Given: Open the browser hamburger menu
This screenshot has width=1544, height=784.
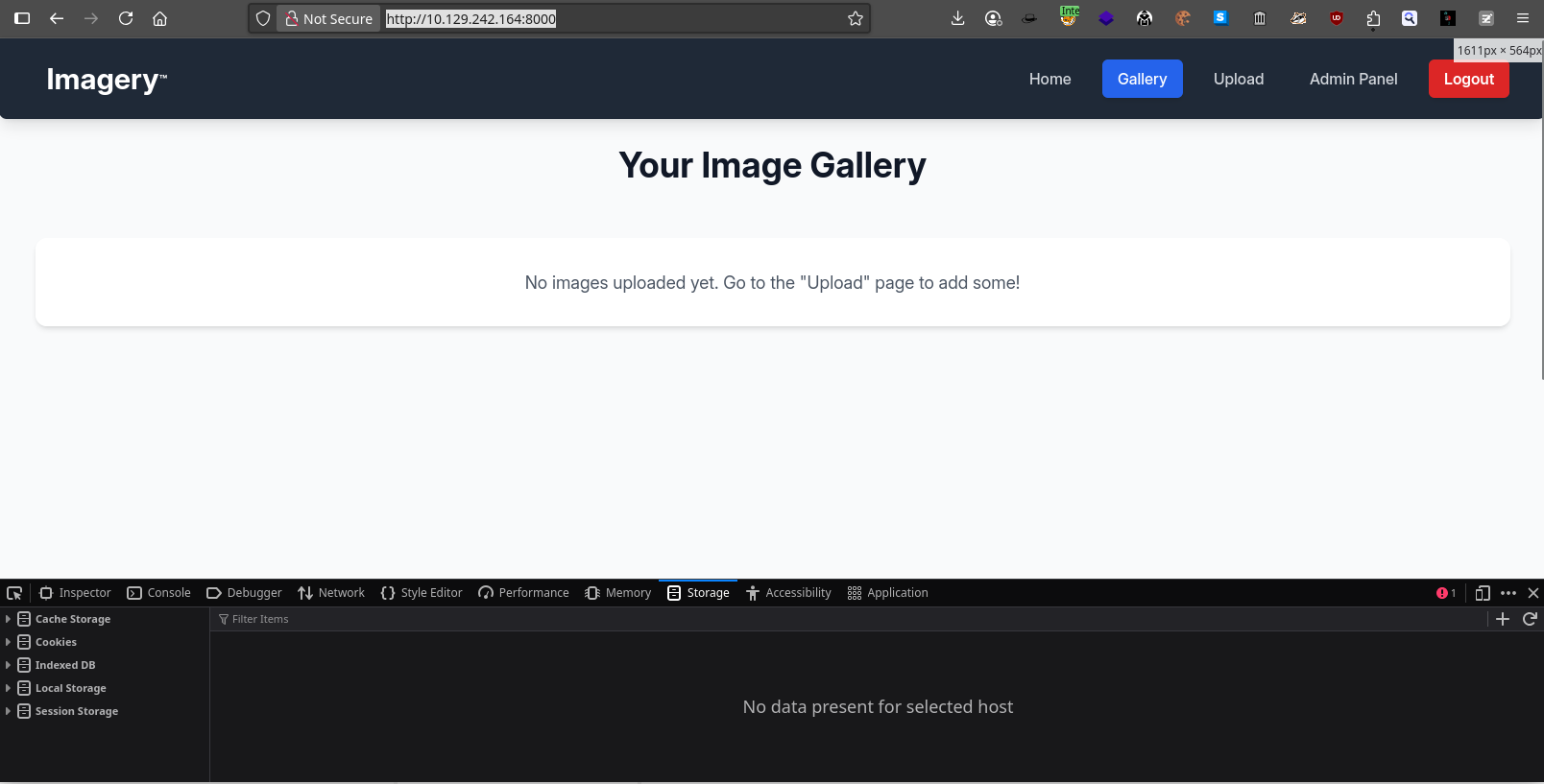Looking at the screenshot, I should click(x=1523, y=18).
